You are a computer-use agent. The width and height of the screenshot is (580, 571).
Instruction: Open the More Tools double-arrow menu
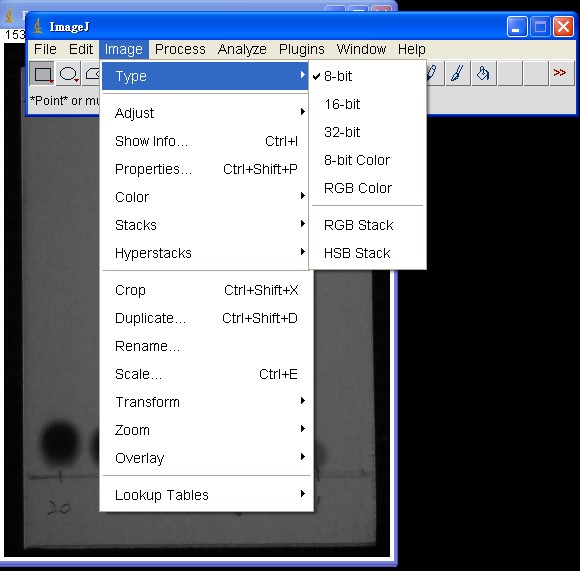(561, 73)
